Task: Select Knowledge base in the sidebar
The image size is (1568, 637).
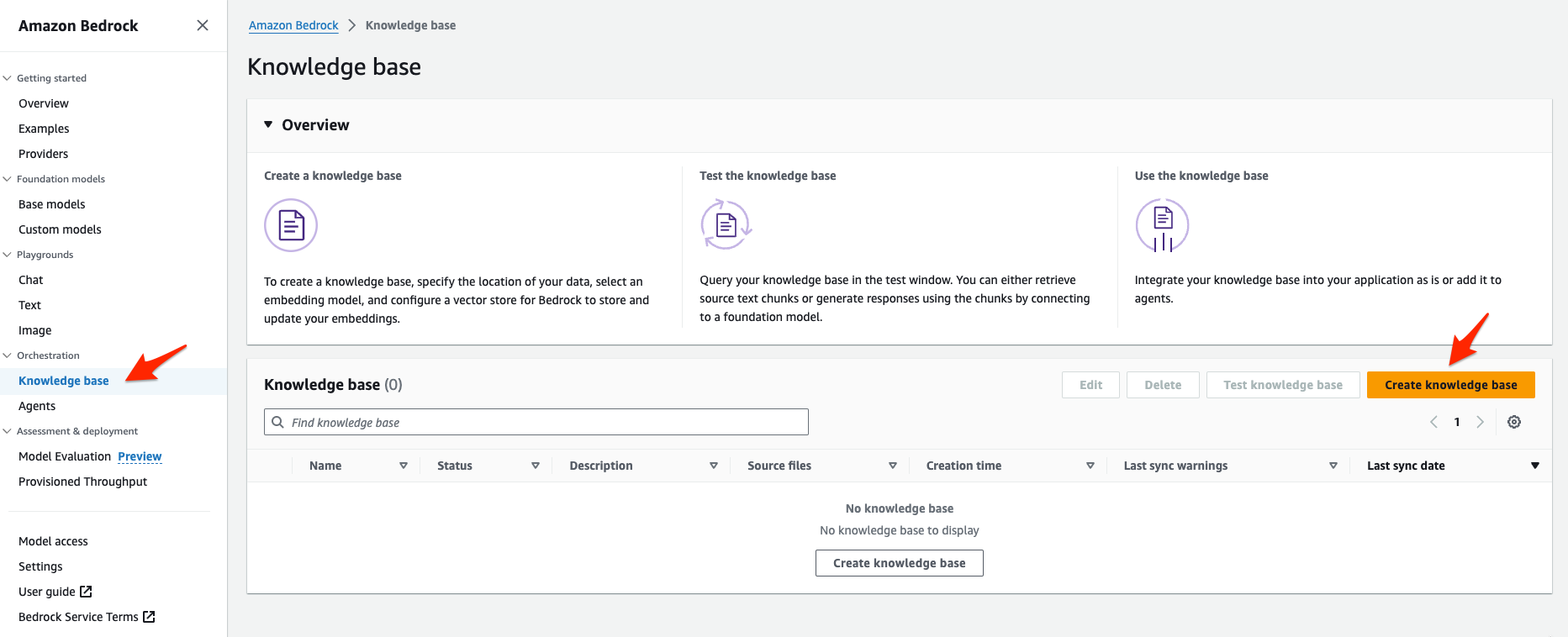Action: tap(64, 381)
